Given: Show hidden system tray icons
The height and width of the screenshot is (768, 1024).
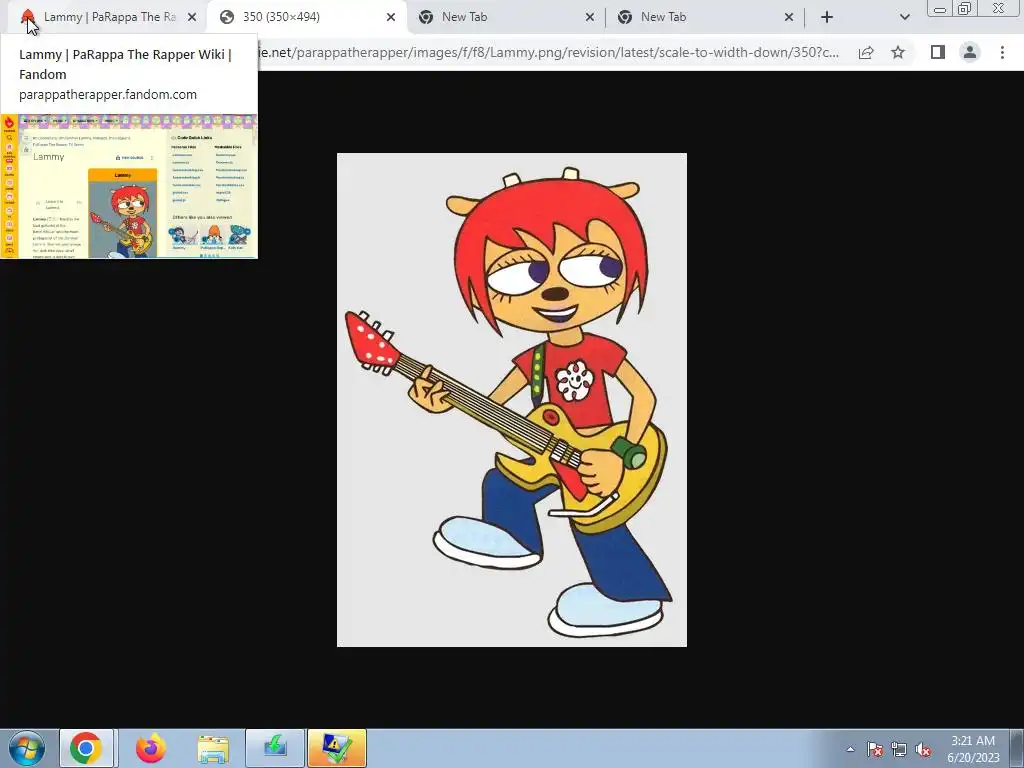Looking at the screenshot, I should [850, 749].
